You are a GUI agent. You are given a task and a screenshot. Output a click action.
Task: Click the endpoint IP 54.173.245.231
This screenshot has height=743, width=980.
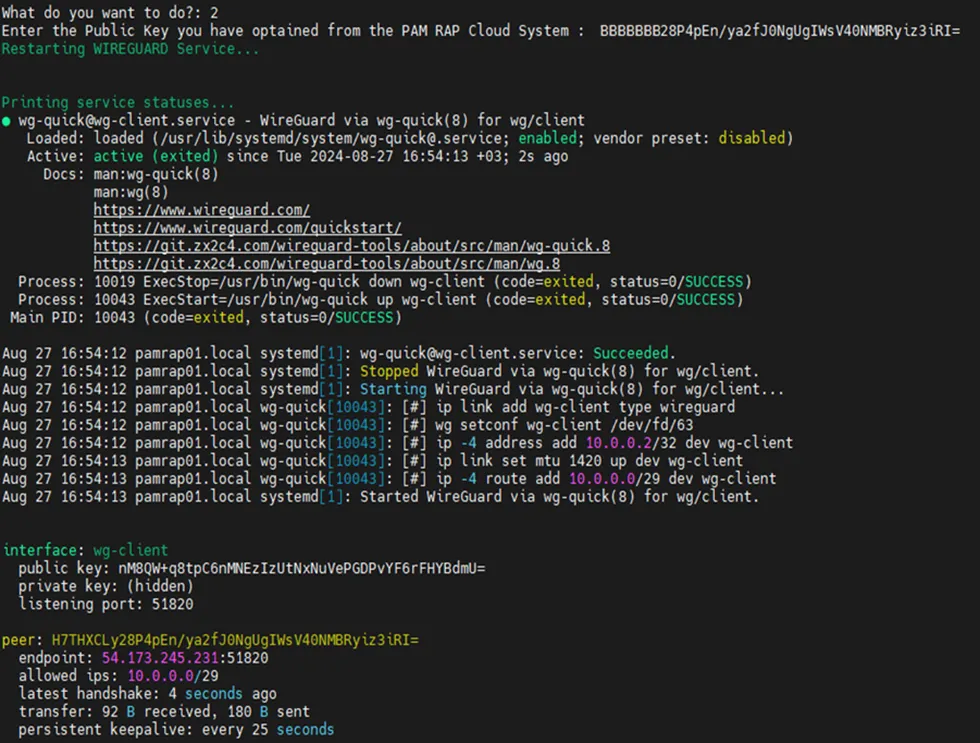coord(160,659)
